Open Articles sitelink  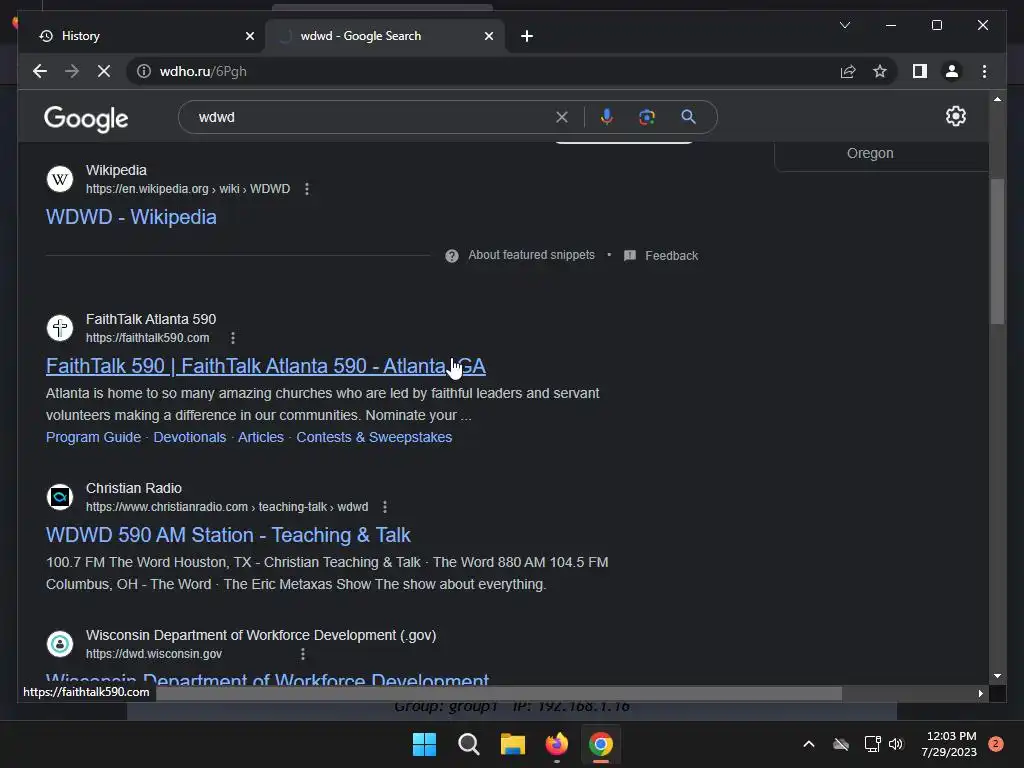[x=261, y=437]
